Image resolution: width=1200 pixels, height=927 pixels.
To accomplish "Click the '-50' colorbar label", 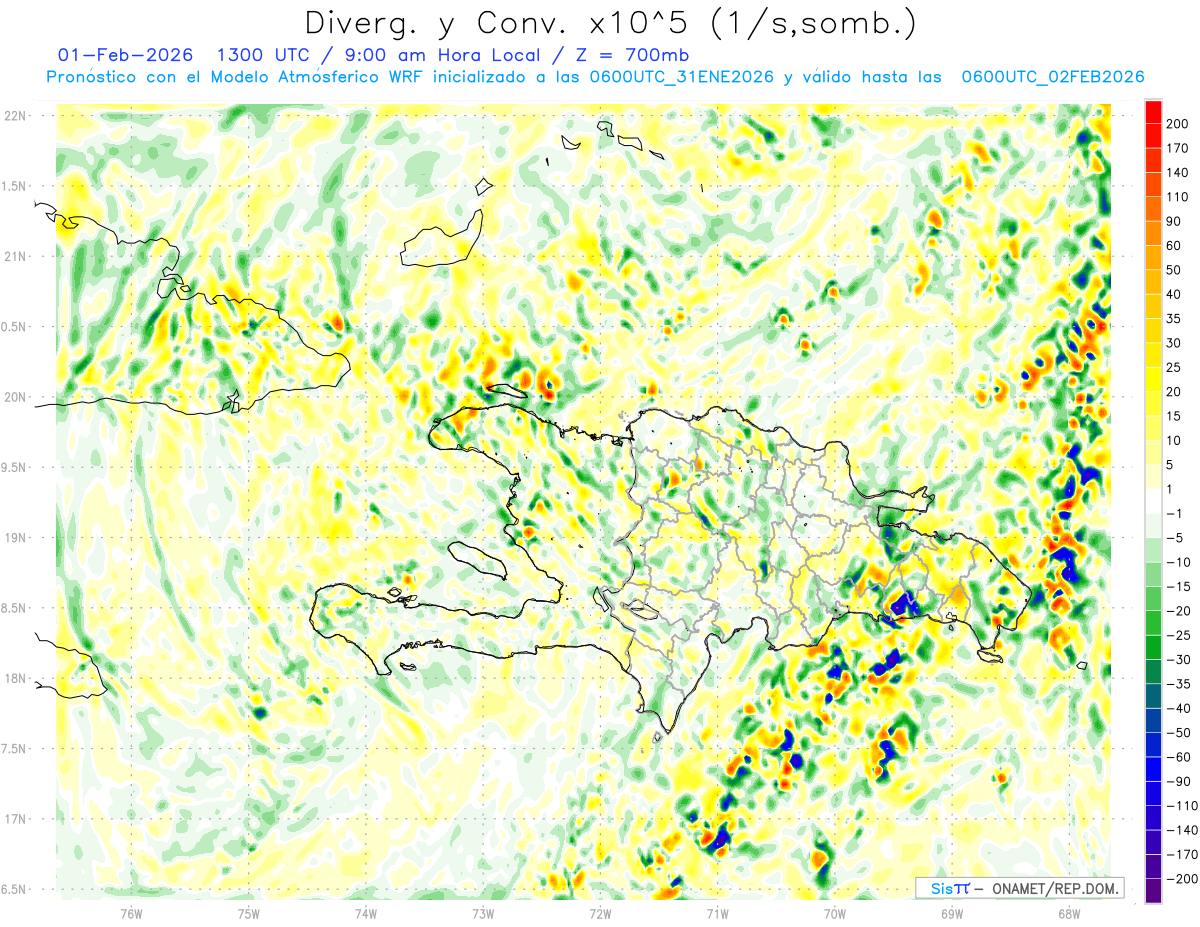I will click(1178, 733).
